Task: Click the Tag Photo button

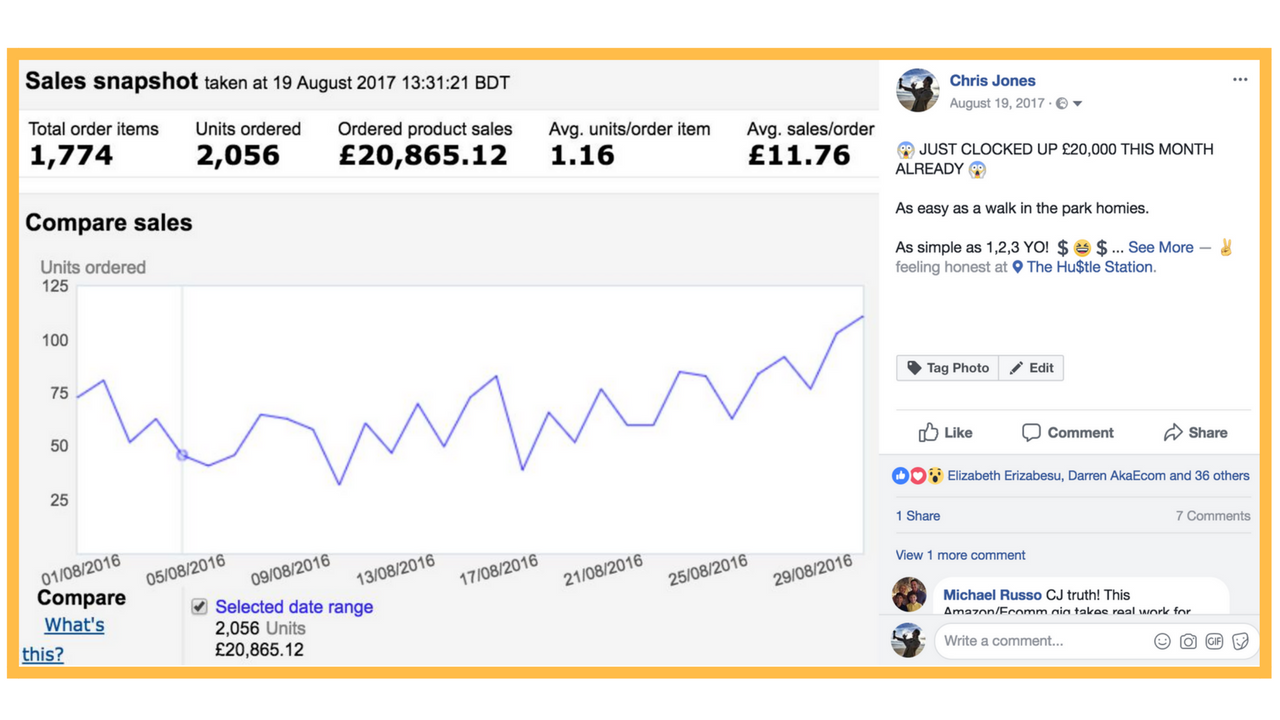Action: (947, 368)
